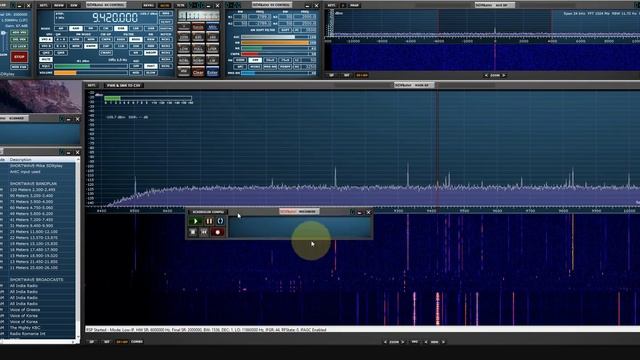Adjust the orange NR slider in EX Control

pyautogui.click(x=275, y=42)
